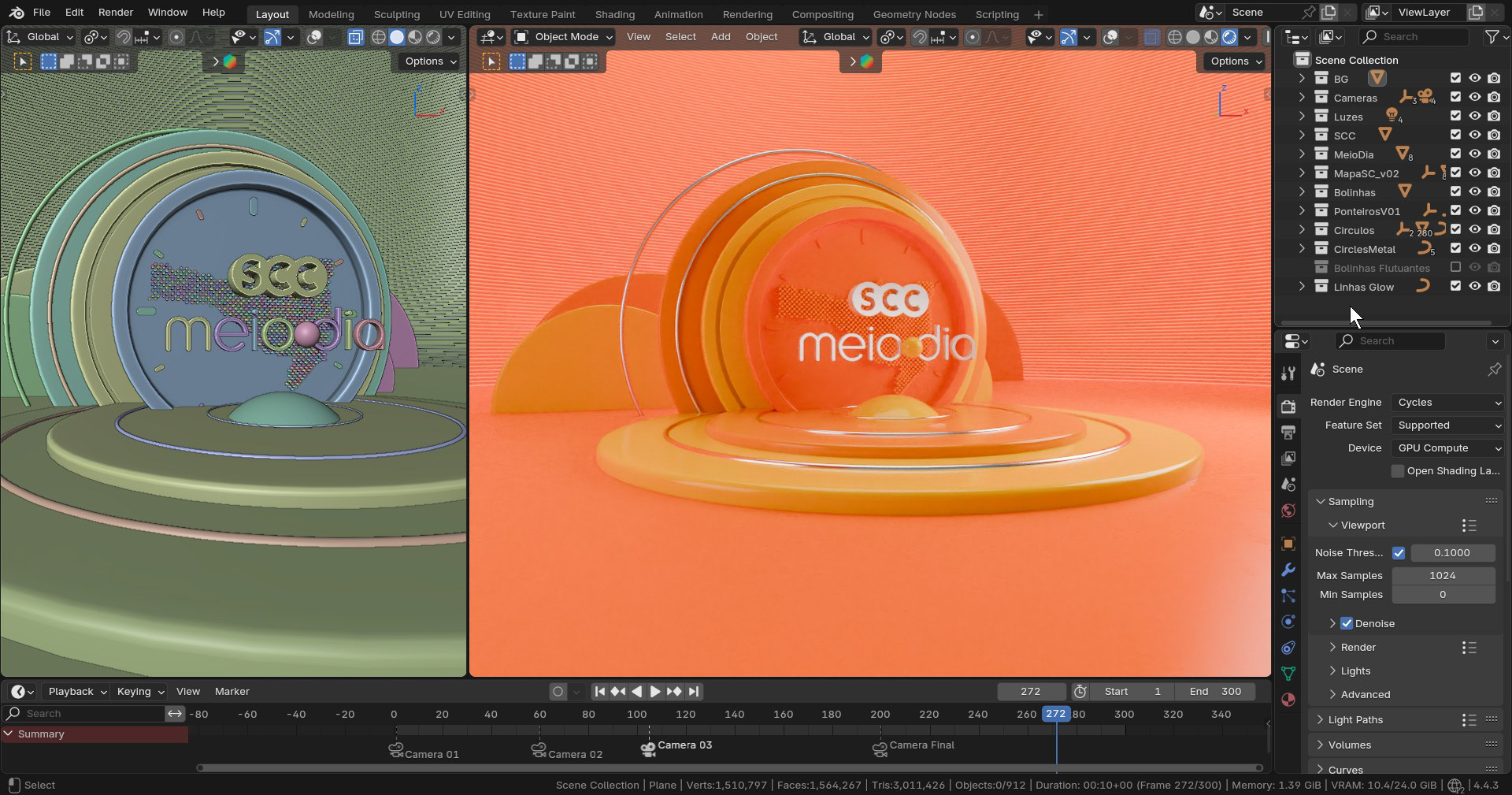Toggle the Noise Threshold checkbox

coord(1399,553)
